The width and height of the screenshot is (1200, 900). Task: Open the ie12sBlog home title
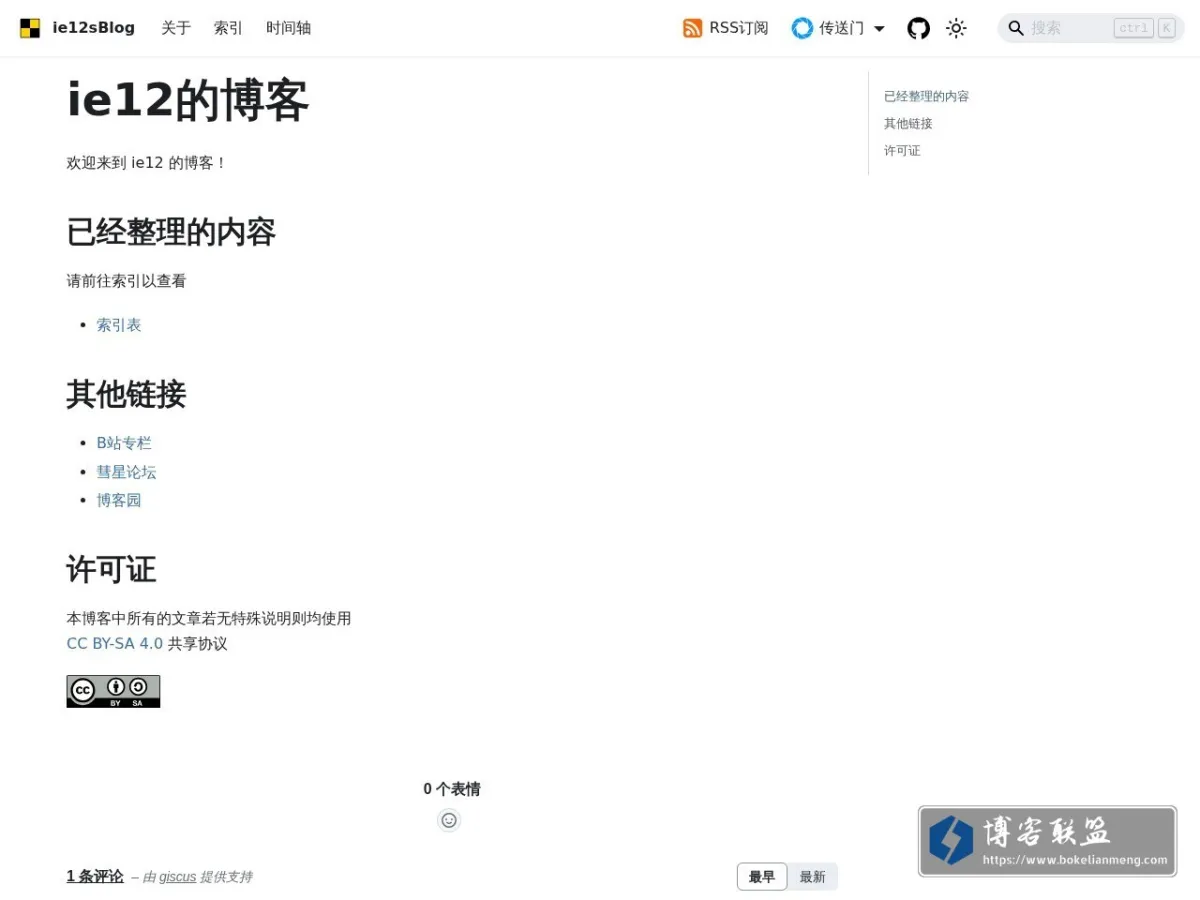[93, 28]
